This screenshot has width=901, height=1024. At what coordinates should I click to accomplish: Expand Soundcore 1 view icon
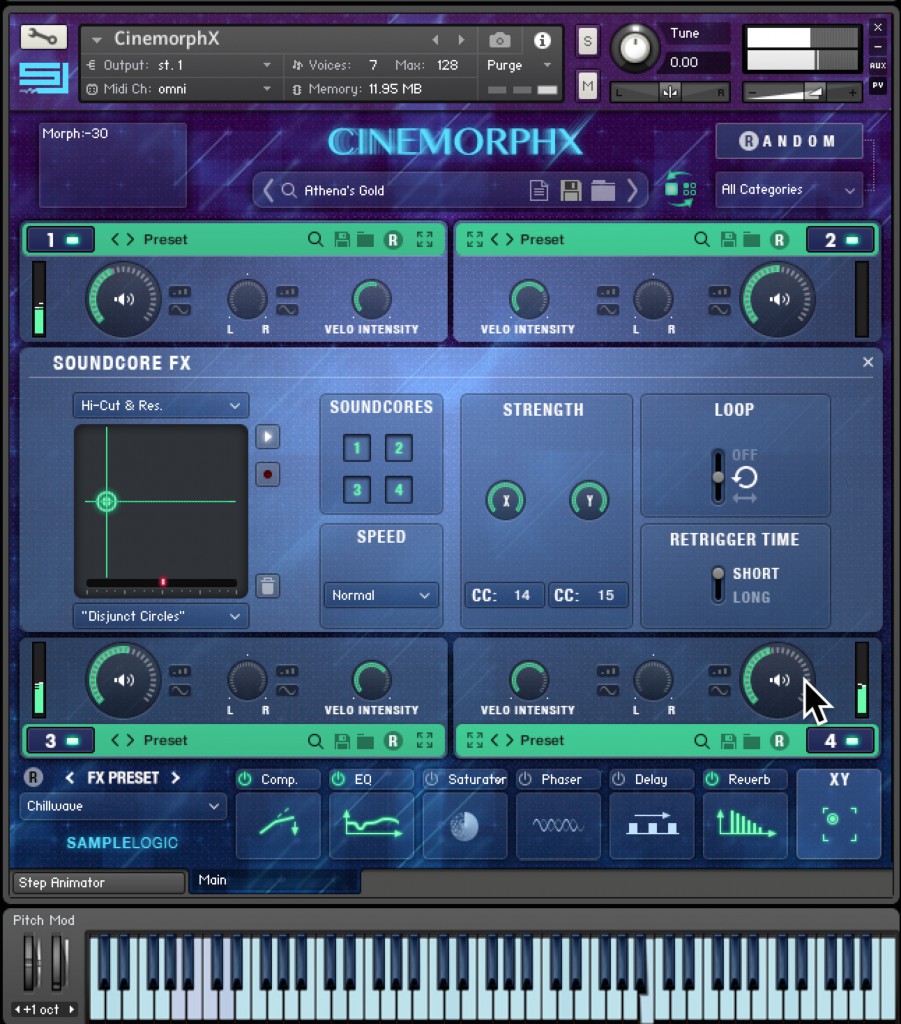point(424,240)
